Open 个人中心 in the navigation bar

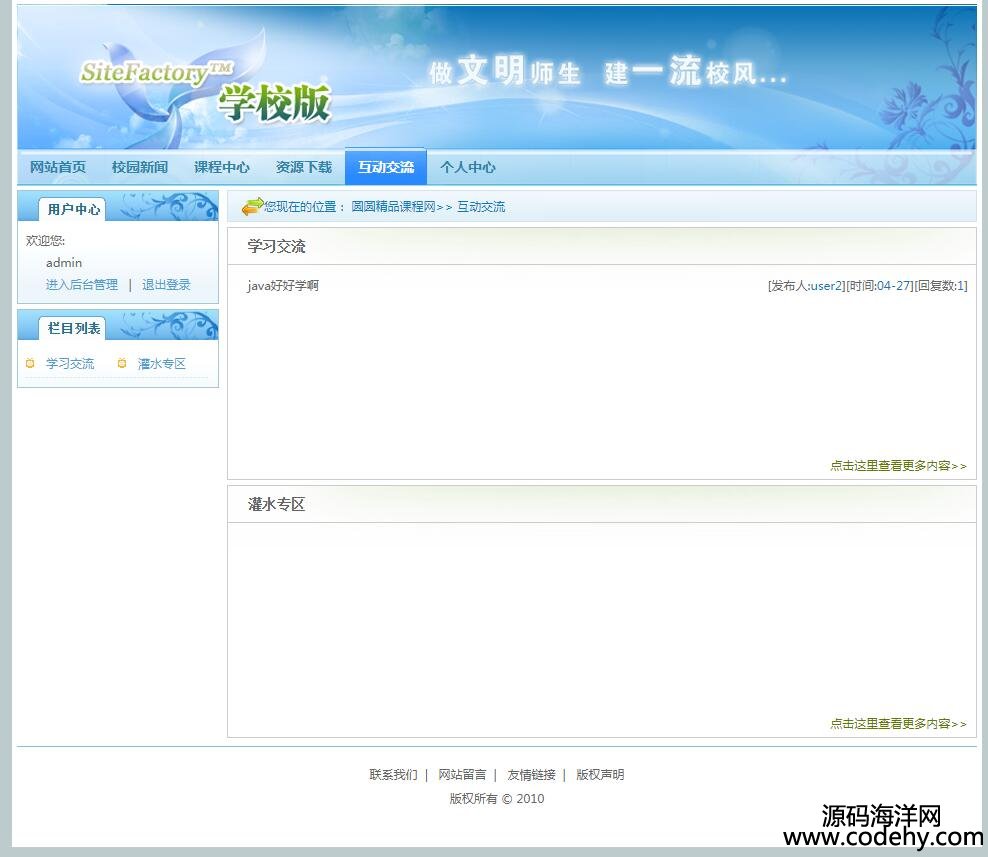[468, 167]
